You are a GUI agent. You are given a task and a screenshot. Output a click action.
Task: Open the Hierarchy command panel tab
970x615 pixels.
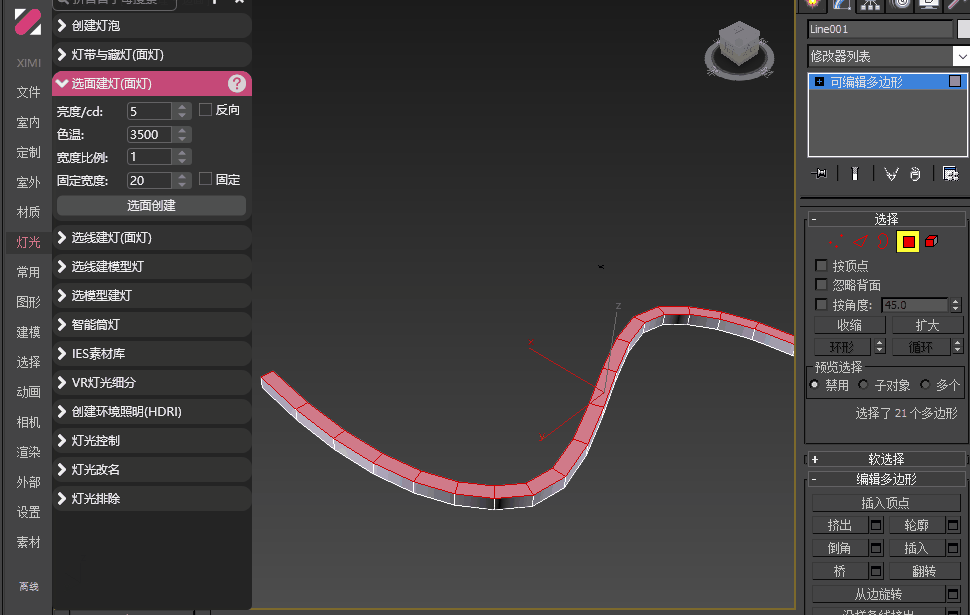[870, 5]
